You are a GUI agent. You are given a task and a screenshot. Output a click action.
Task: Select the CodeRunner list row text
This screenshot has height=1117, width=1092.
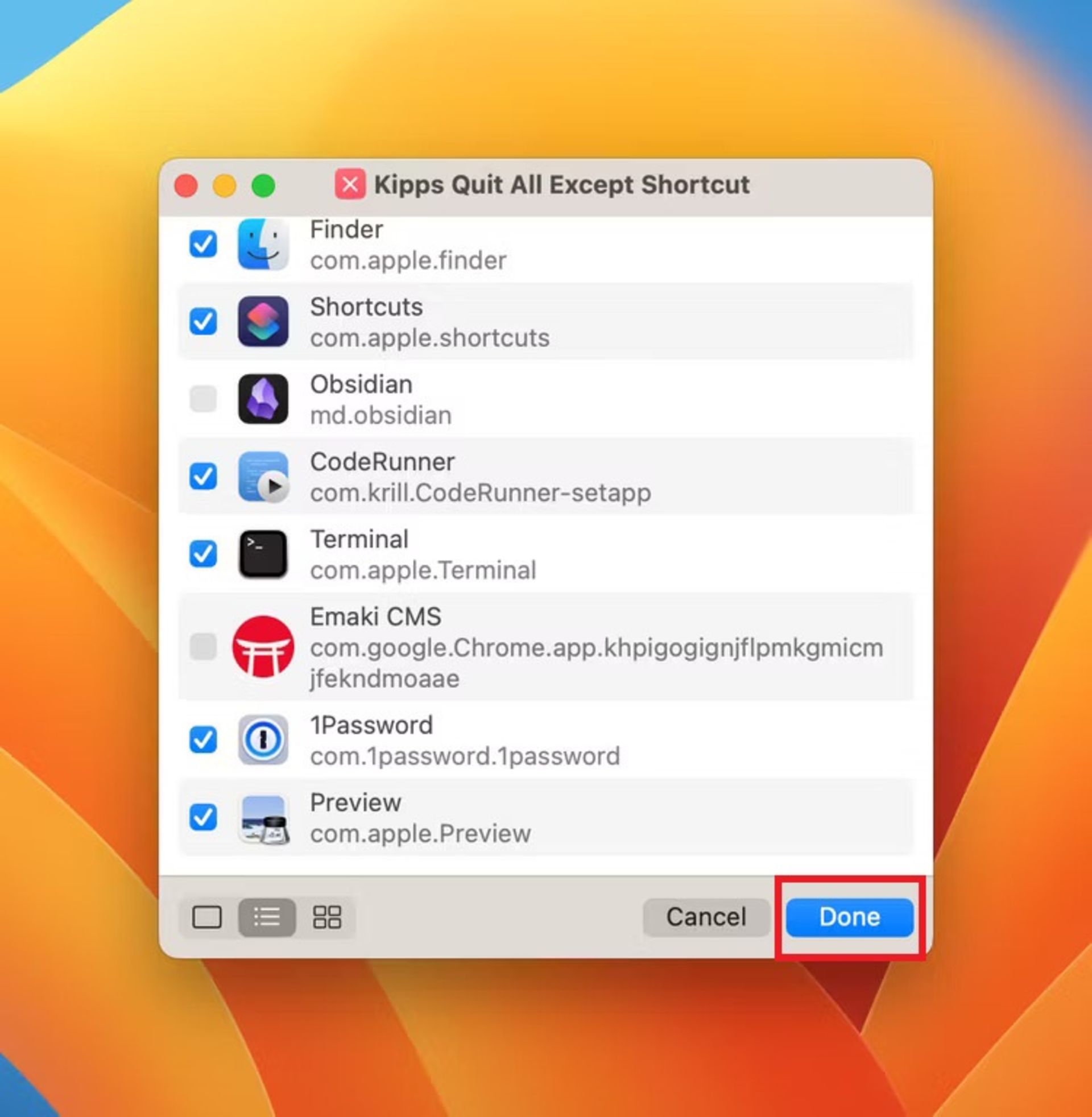[479, 477]
